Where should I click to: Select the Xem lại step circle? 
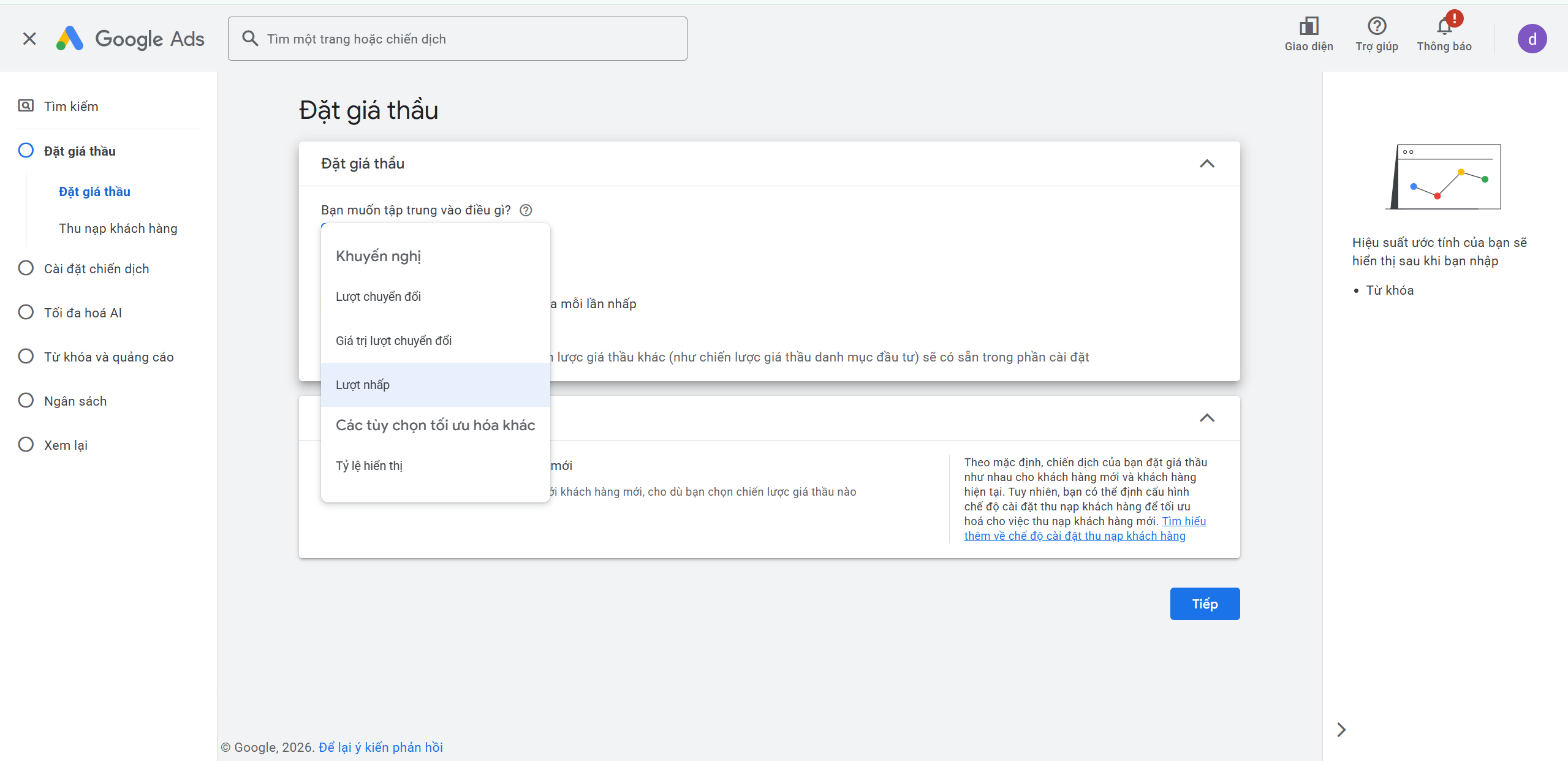coord(26,444)
